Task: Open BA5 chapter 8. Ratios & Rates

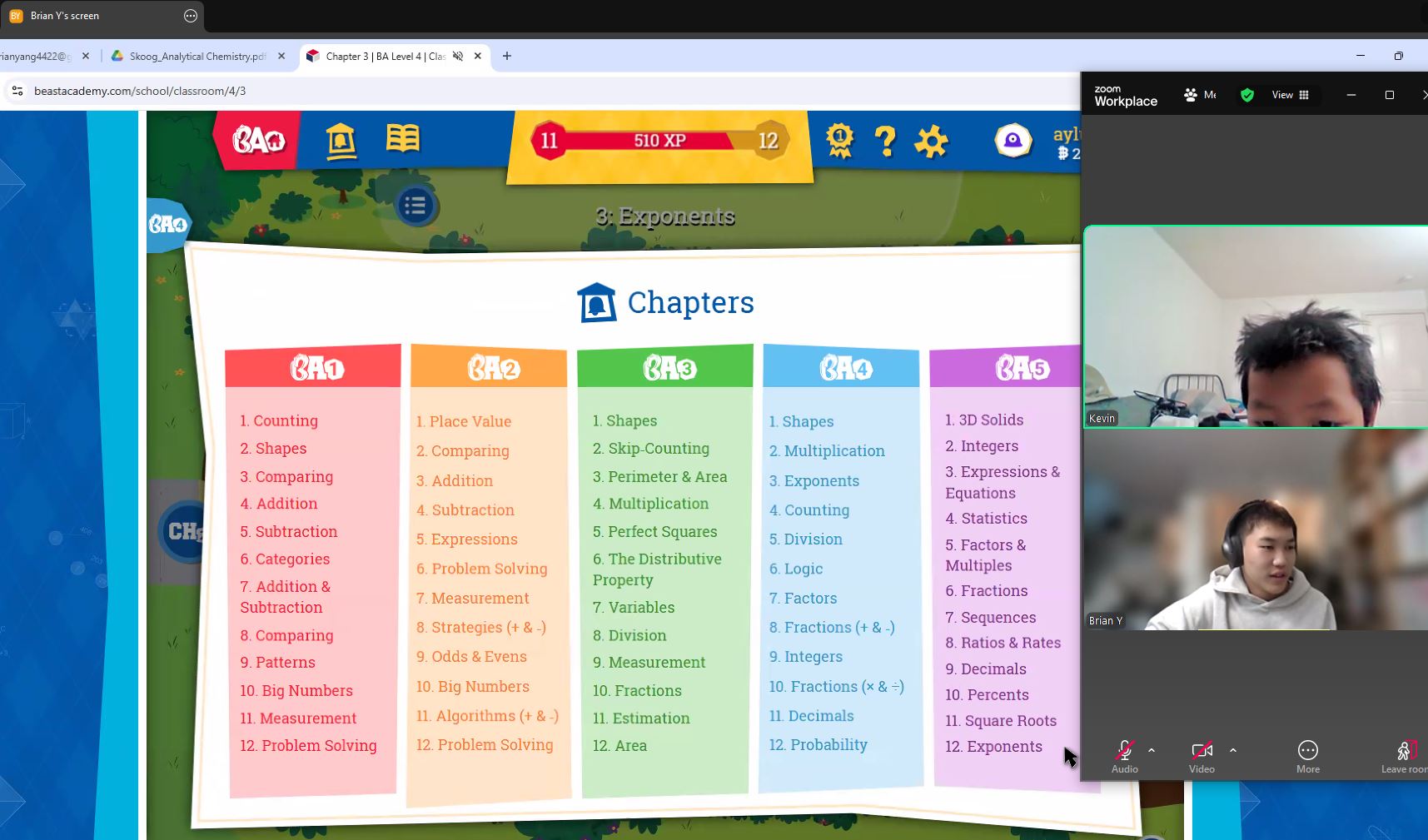Action: 1003,643
